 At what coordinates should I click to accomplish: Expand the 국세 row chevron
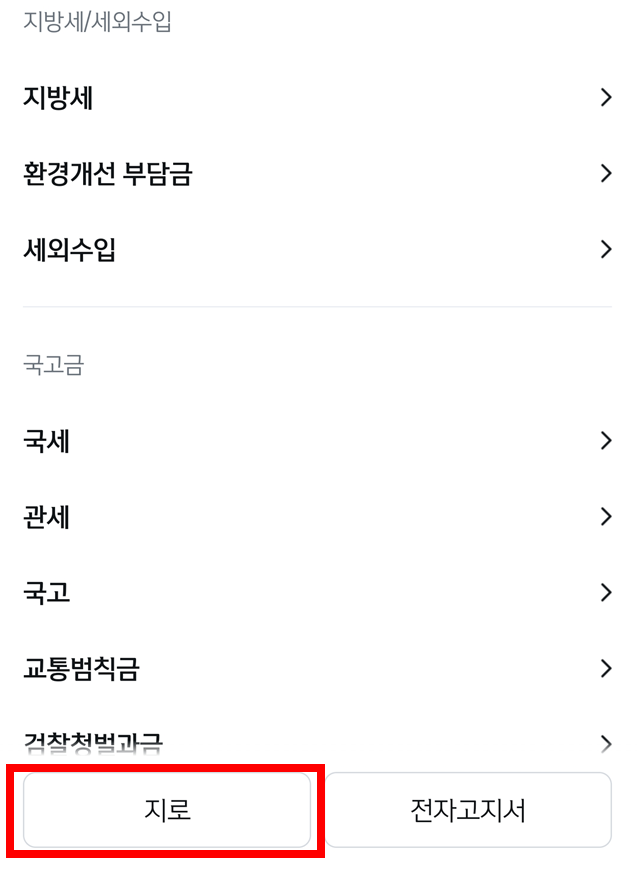(606, 441)
